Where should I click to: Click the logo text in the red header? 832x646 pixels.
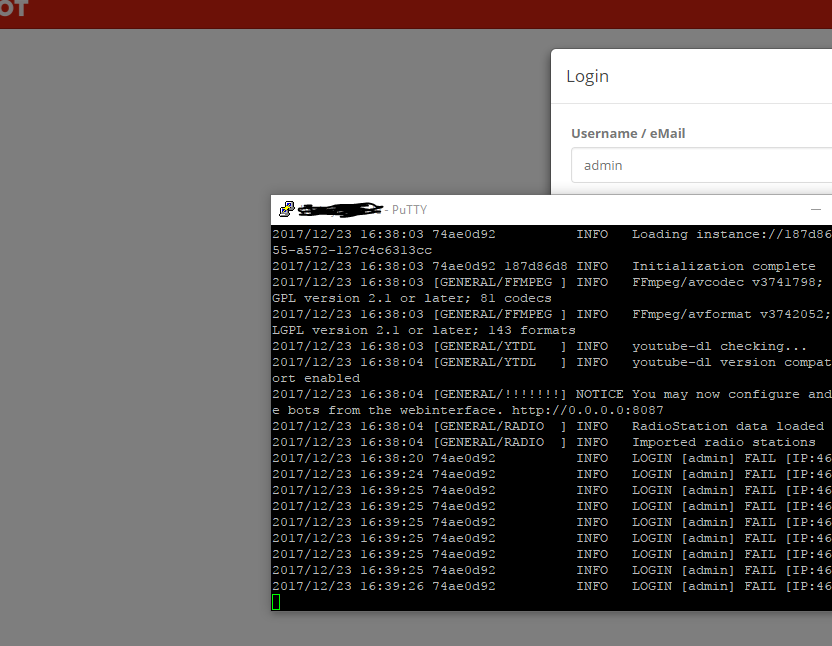tap(14, 9)
